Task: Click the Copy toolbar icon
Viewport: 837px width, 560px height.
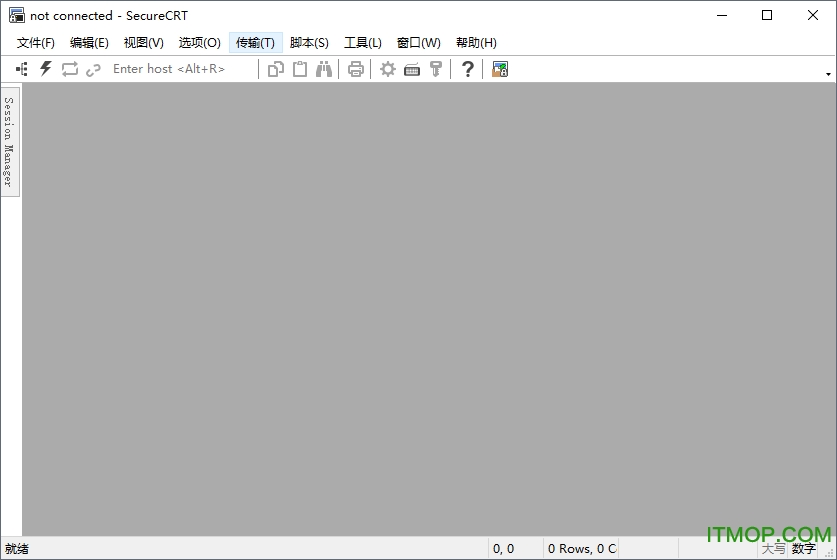Action: 275,69
